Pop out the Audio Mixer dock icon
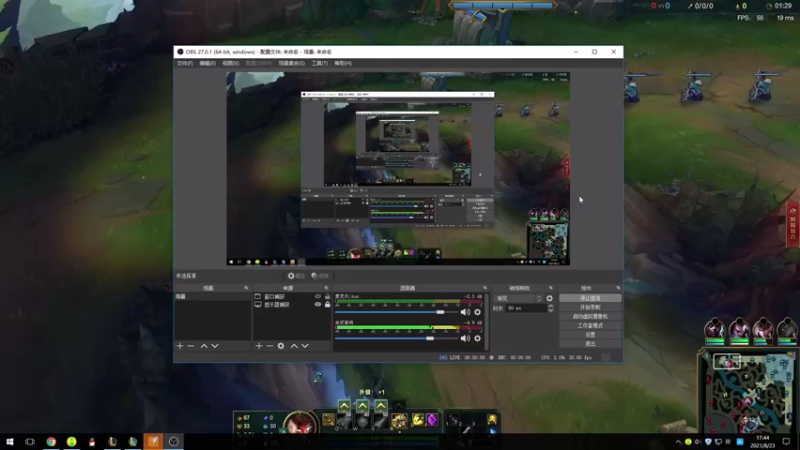This screenshot has width=800, height=450. pos(485,288)
